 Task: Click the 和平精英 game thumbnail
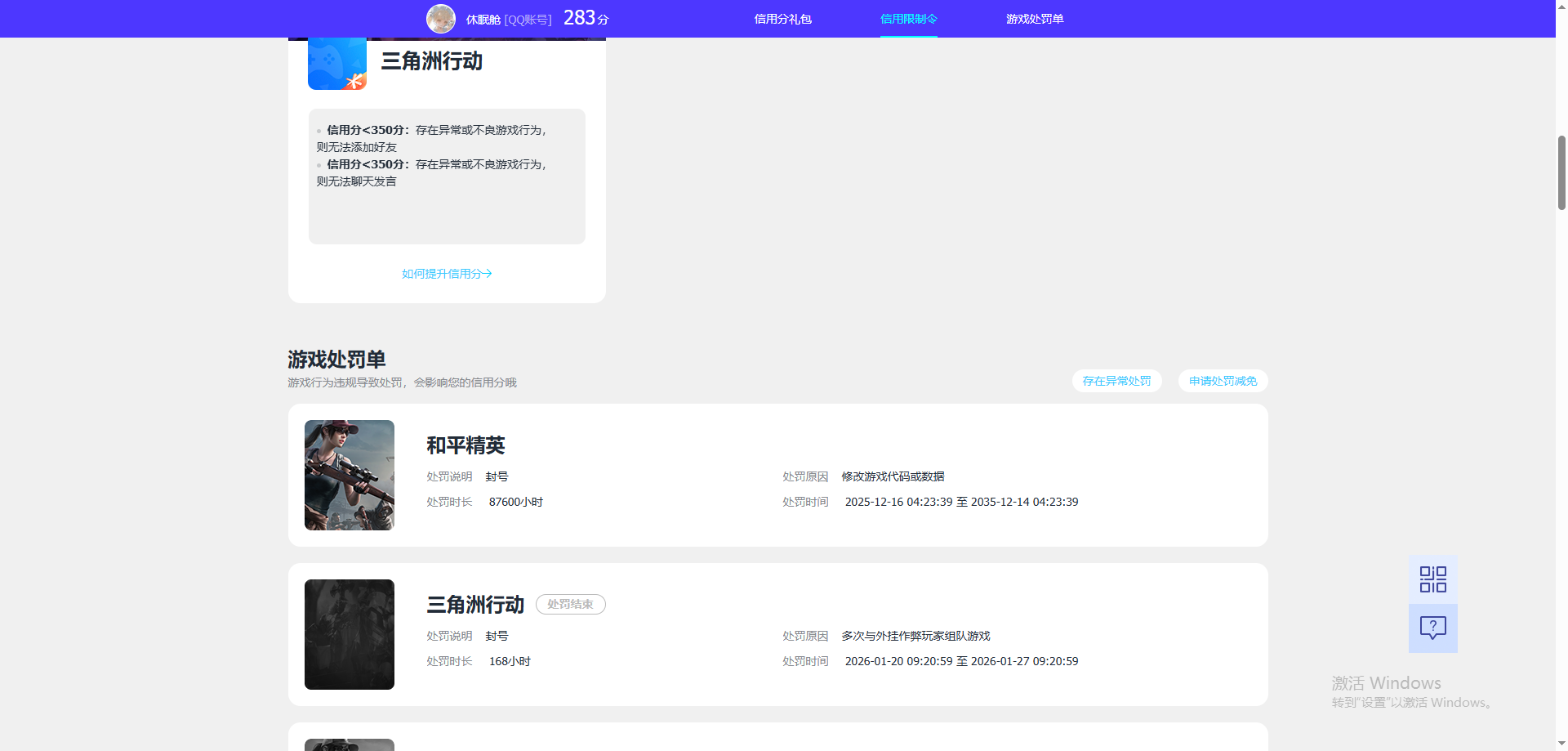[x=350, y=475]
